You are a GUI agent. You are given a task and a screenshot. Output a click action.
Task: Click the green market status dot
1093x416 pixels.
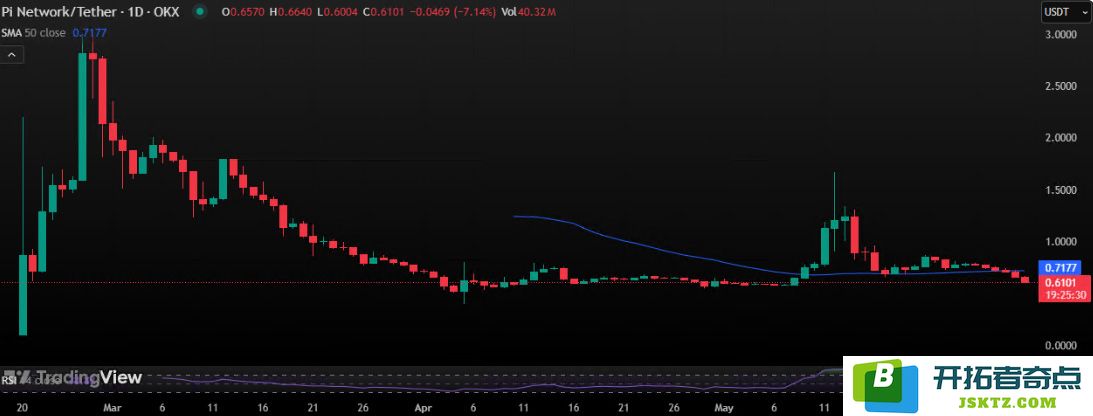(x=201, y=12)
